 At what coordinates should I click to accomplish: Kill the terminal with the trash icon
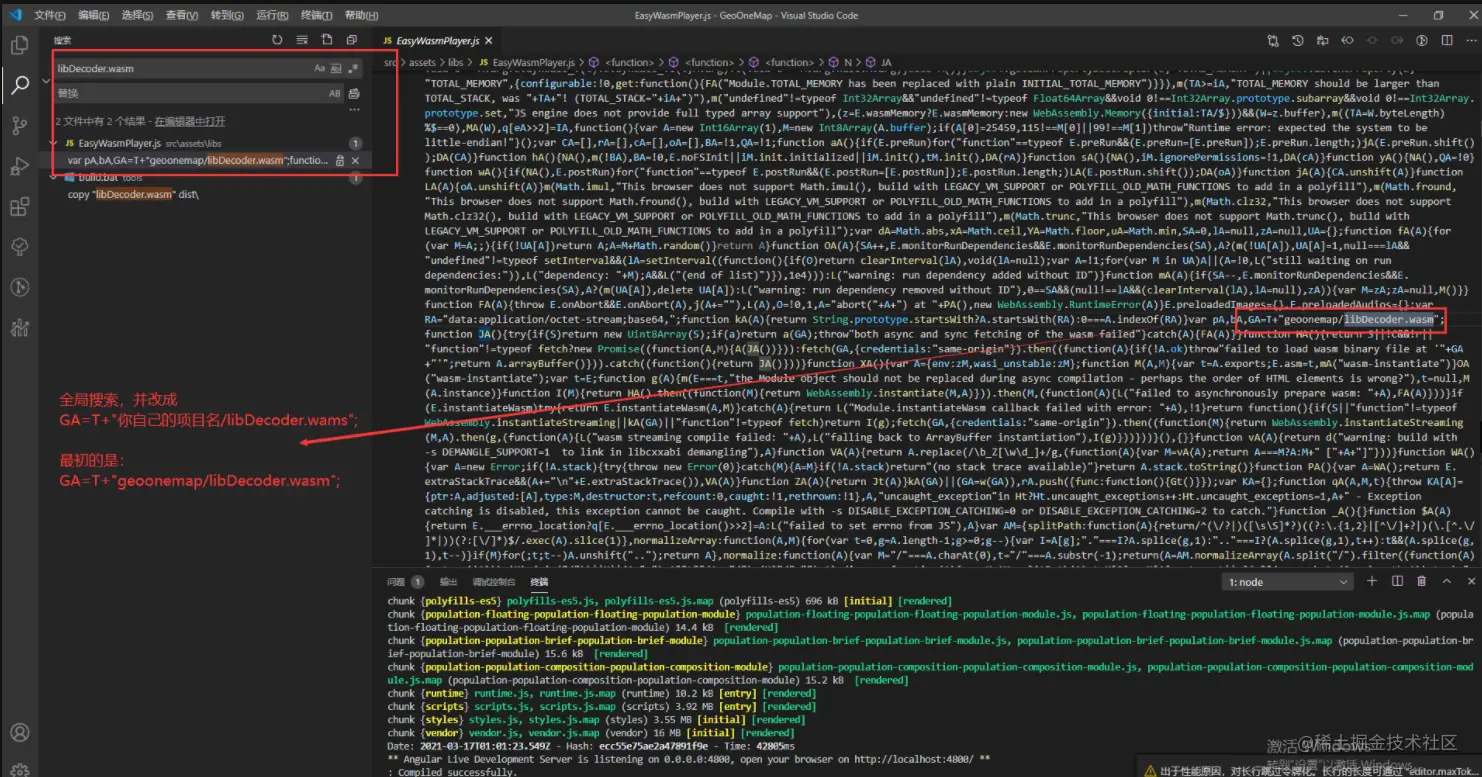click(1422, 581)
